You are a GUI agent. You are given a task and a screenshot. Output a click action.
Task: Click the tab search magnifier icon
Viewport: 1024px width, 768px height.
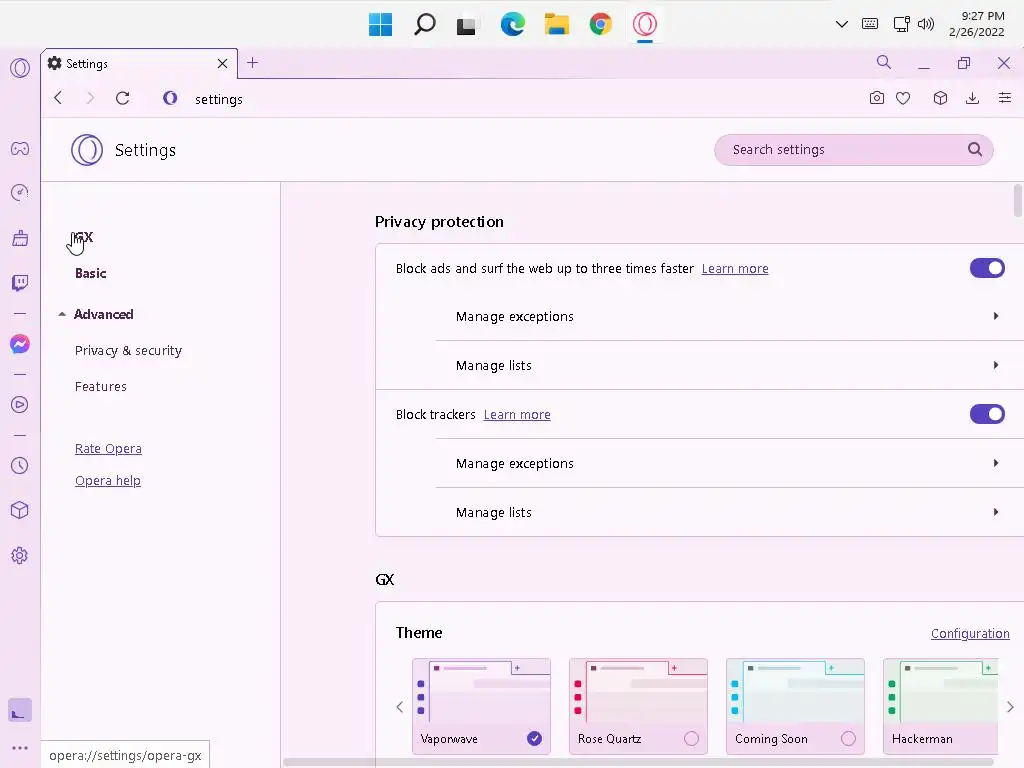click(x=884, y=62)
